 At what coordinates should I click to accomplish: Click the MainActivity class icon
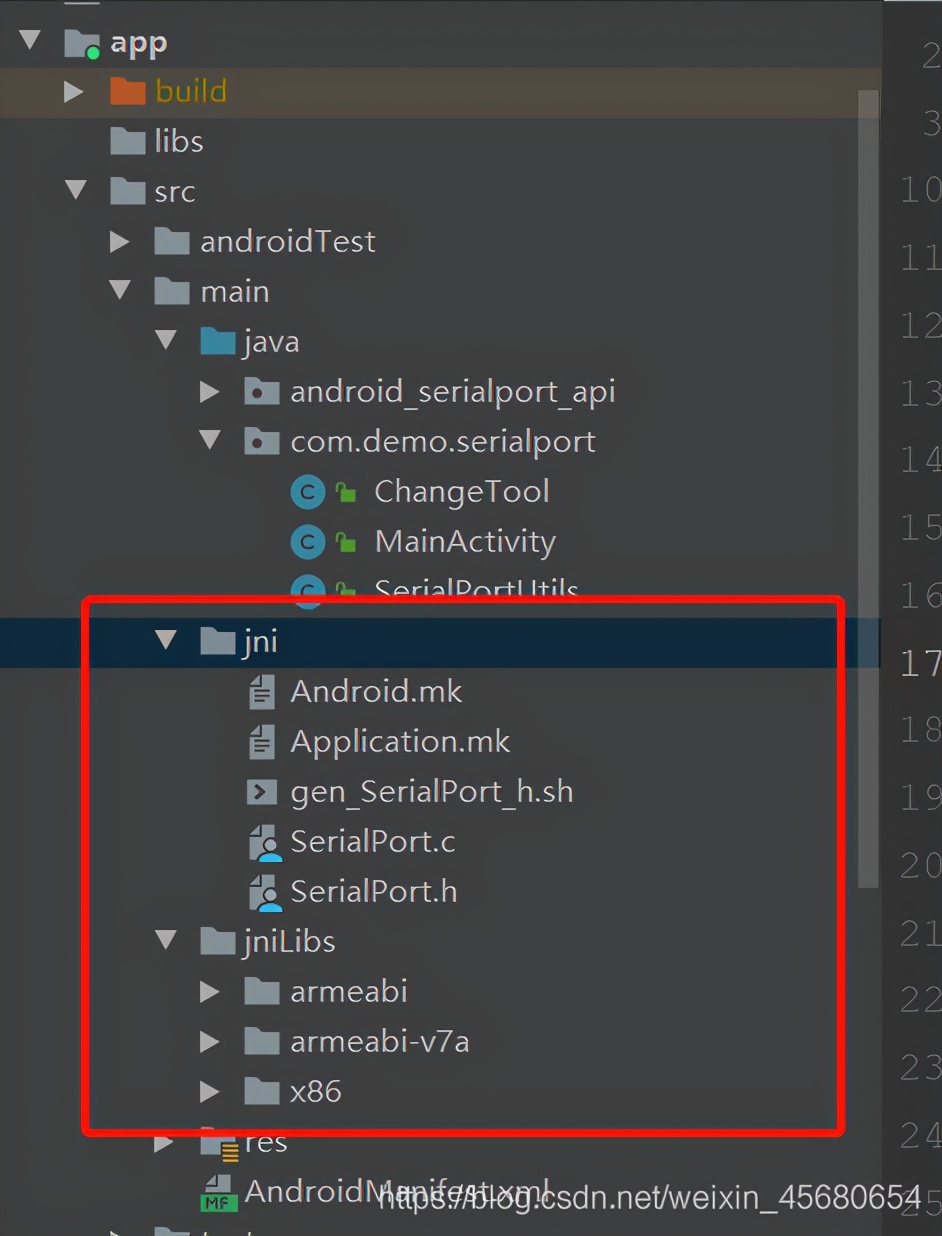[x=308, y=542]
